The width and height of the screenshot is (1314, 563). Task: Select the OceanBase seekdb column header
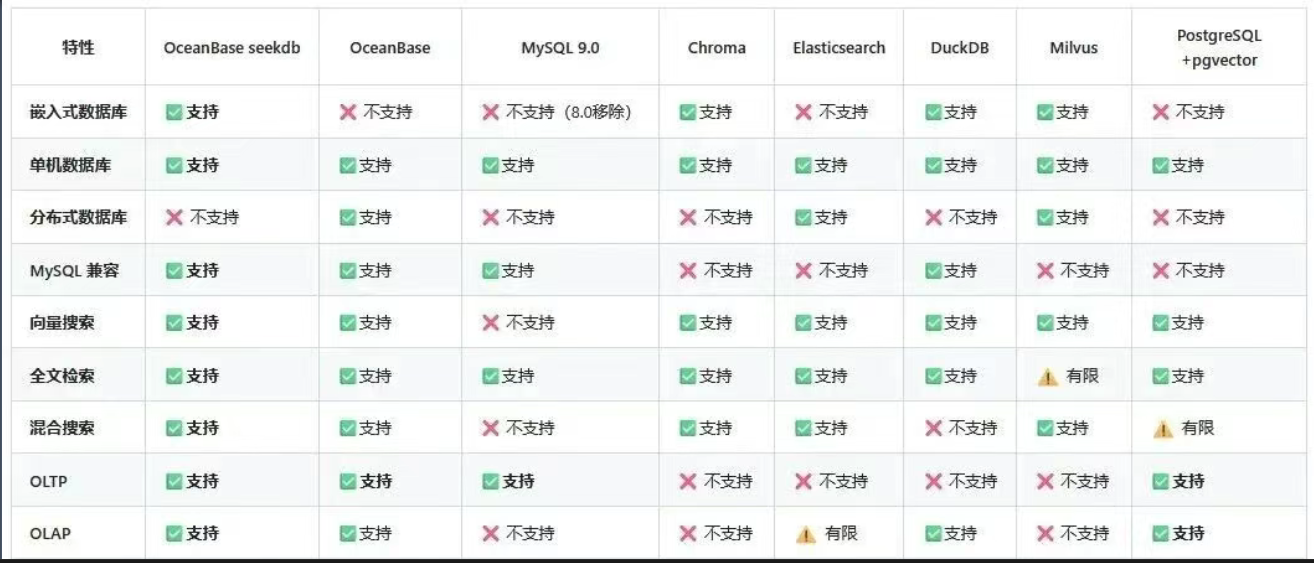232,47
